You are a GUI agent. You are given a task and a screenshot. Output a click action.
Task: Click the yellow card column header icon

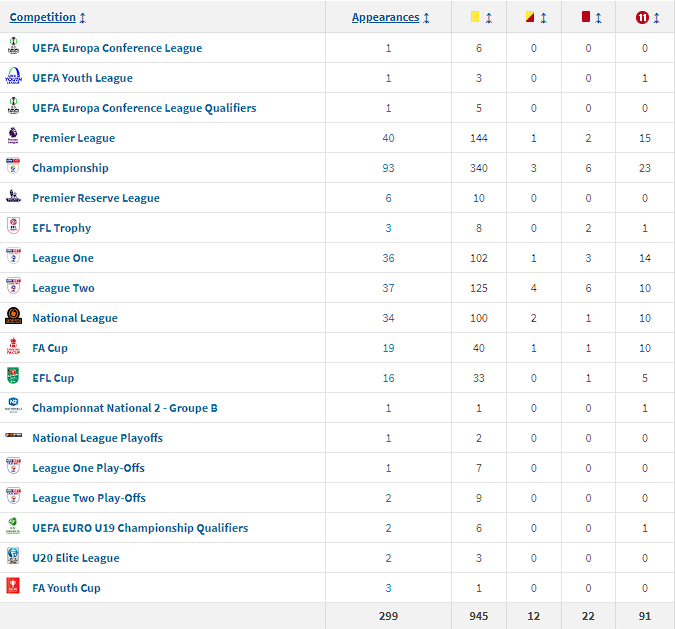[475, 17]
